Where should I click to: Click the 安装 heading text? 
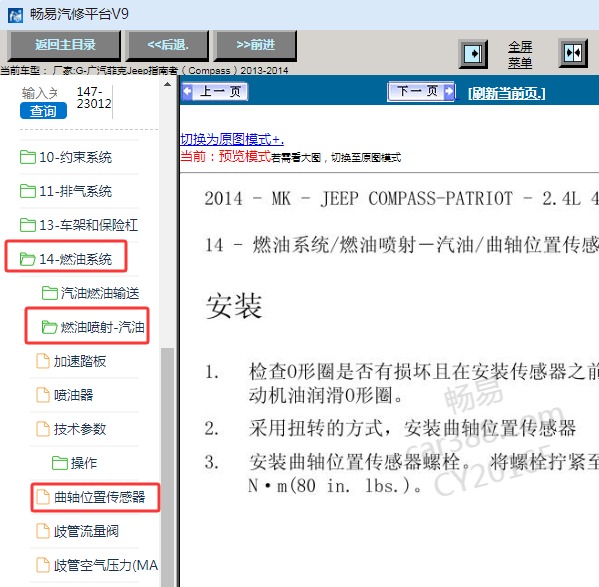point(234,306)
